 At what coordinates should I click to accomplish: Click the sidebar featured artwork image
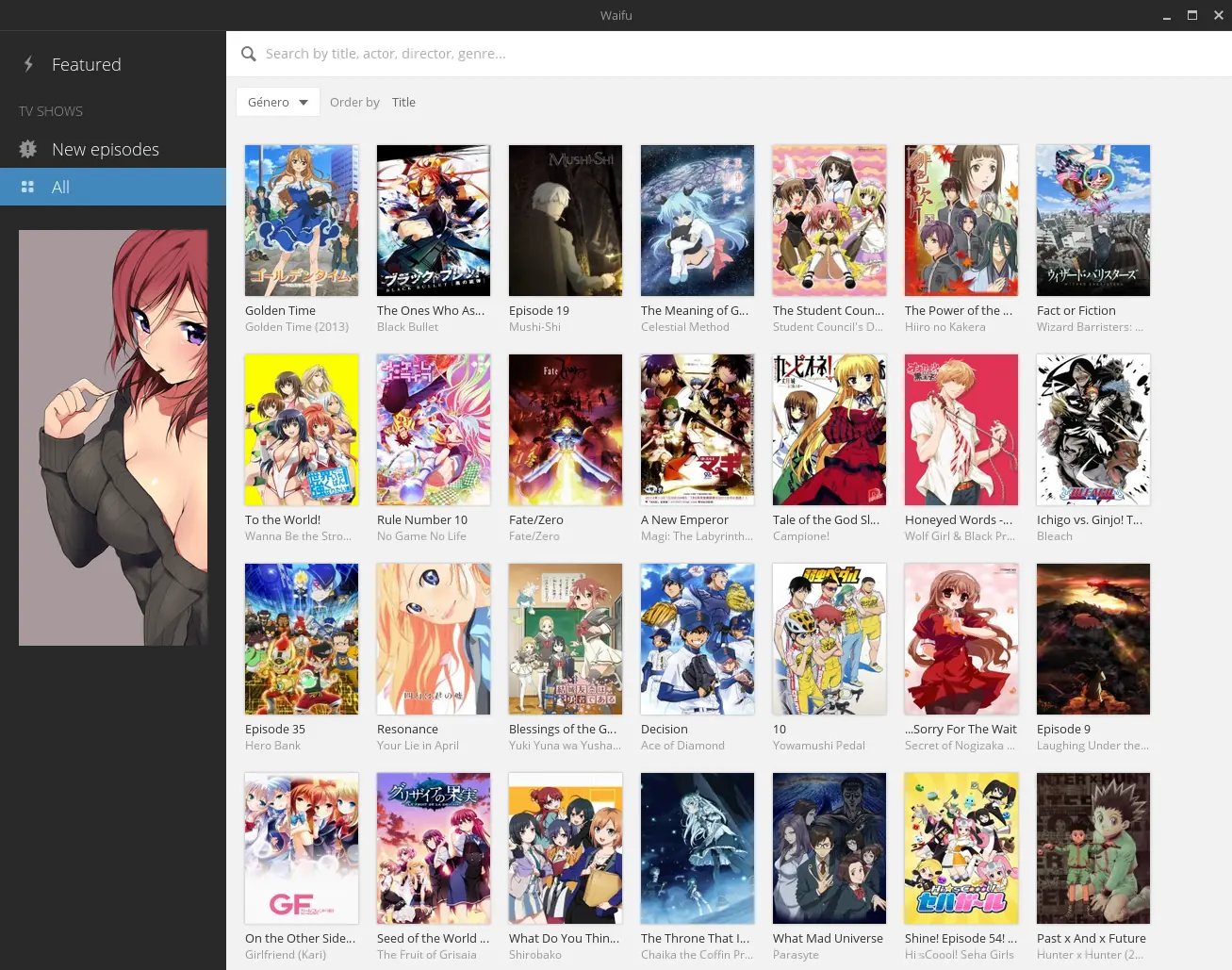pos(113,437)
